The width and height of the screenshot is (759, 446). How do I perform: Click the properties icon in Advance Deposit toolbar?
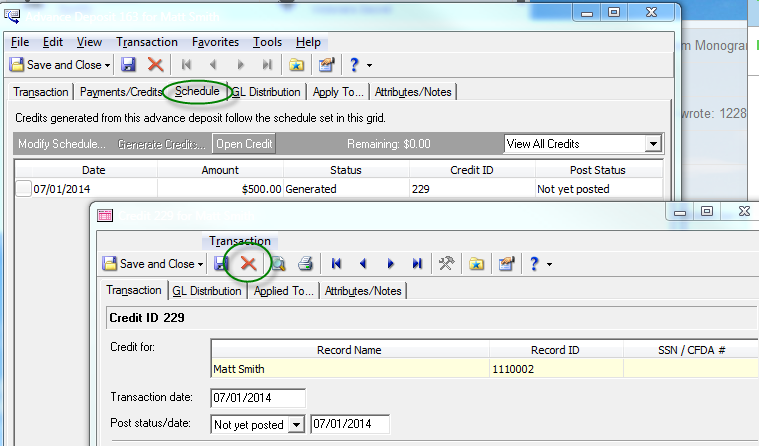coord(327,64)
